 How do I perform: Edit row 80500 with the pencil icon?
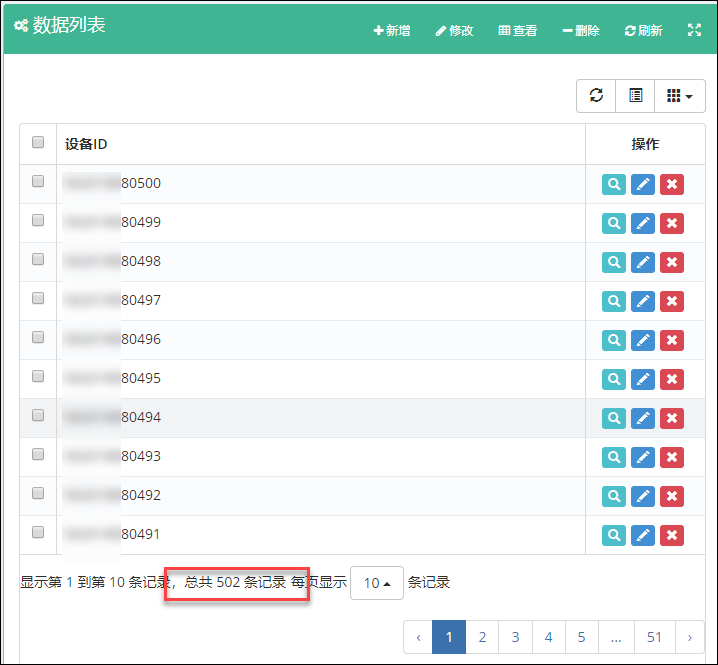tap(643, 184)
